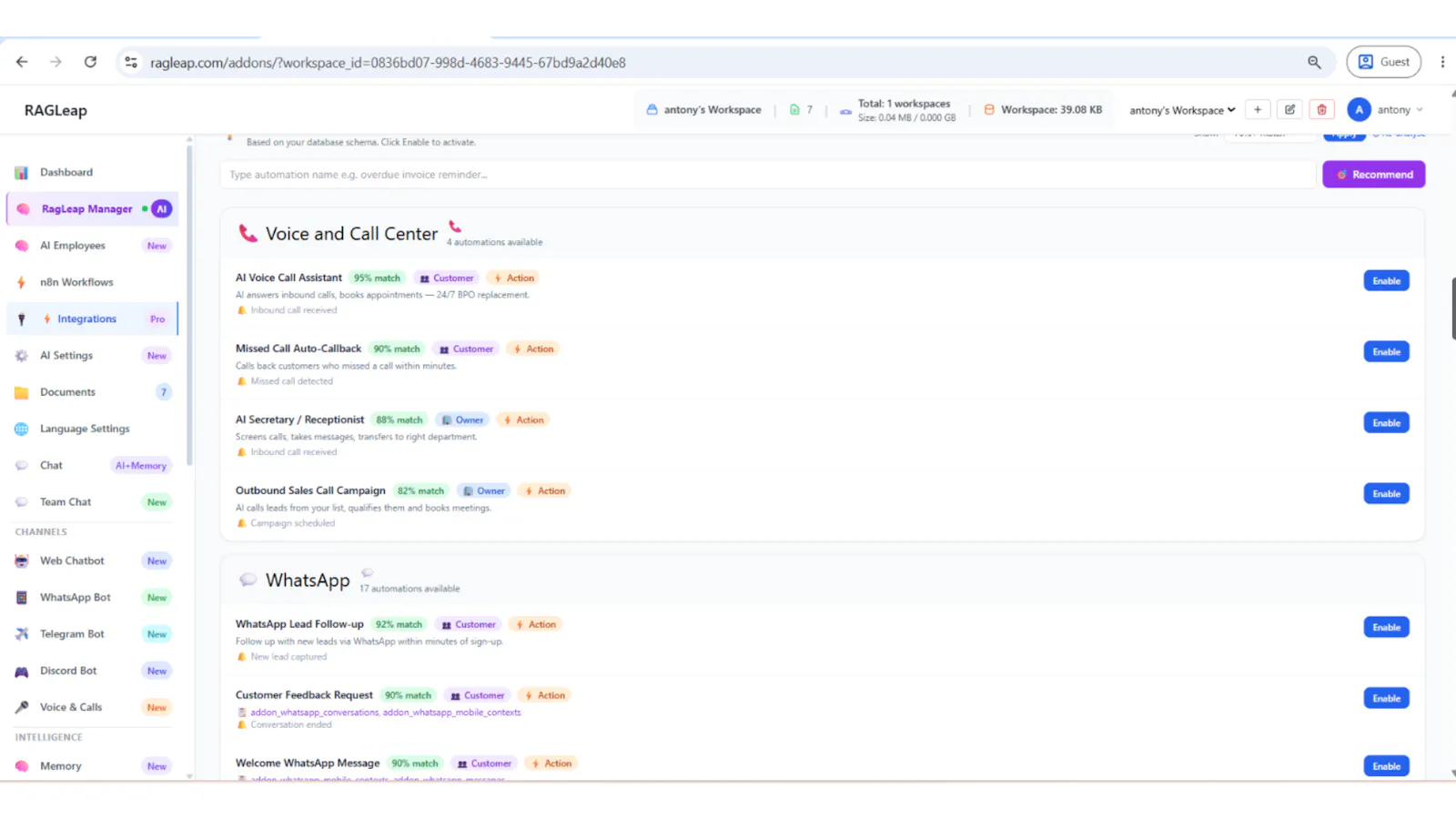The width and height of the screenshot is (1456, 819).
Task: Open RagLeap Manager in sidebar
Action: (92, 208)
